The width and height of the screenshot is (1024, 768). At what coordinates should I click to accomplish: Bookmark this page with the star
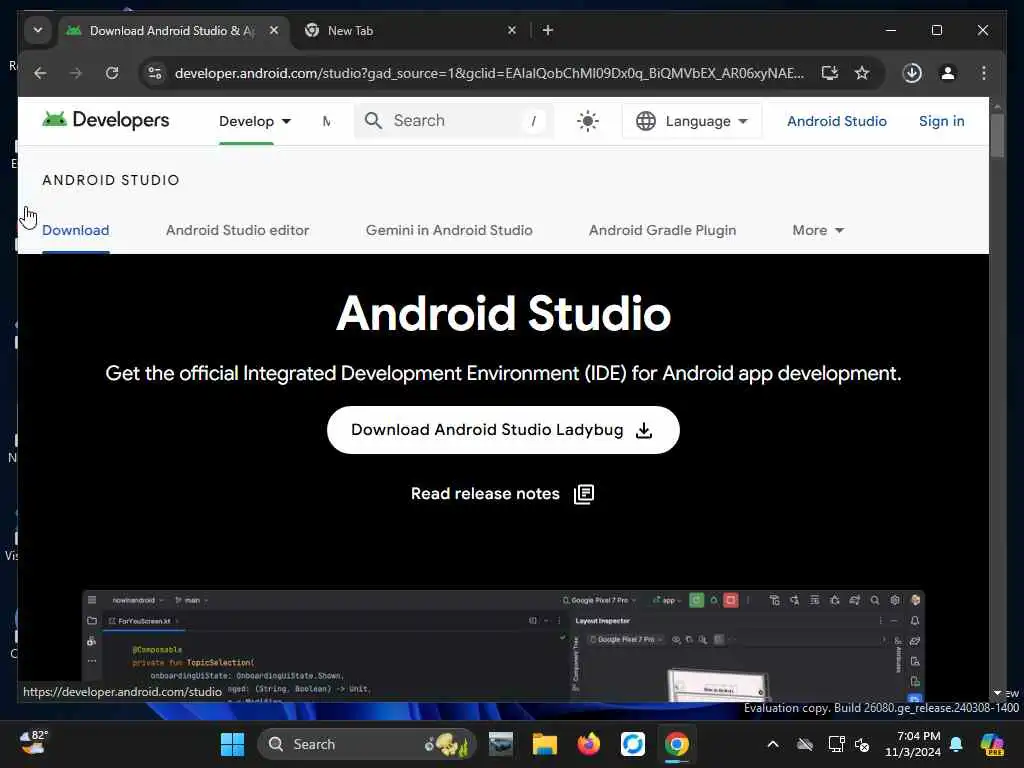862,73
